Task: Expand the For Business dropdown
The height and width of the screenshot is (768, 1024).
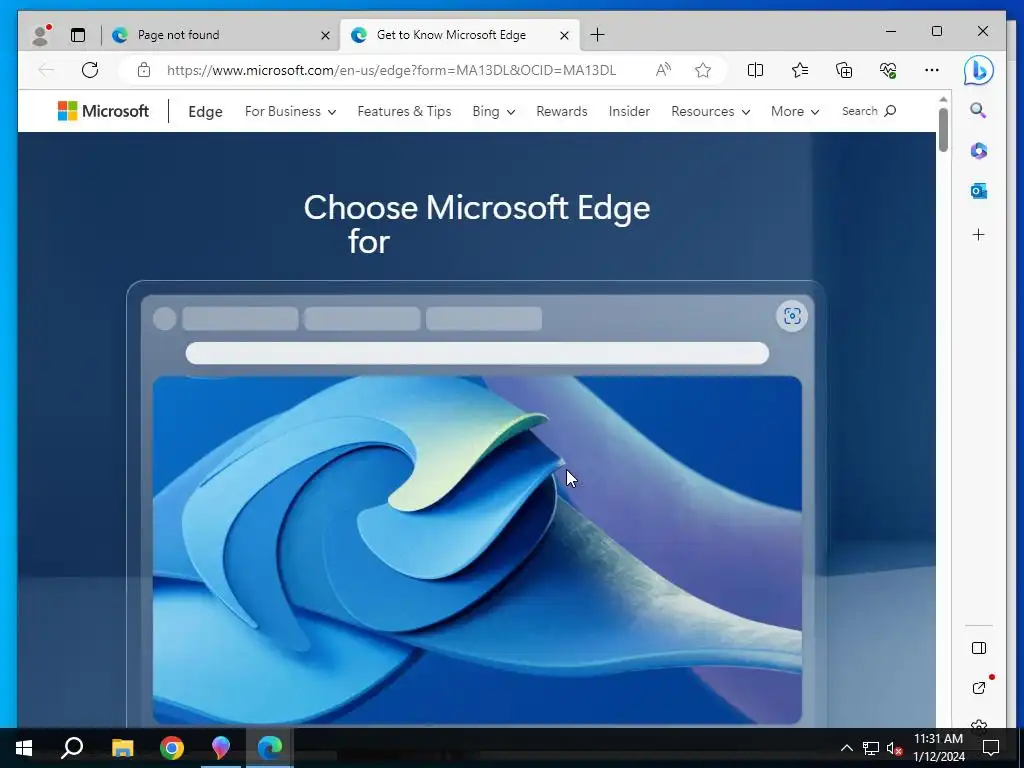Action: pyautogui.click(x=291, y=112)
